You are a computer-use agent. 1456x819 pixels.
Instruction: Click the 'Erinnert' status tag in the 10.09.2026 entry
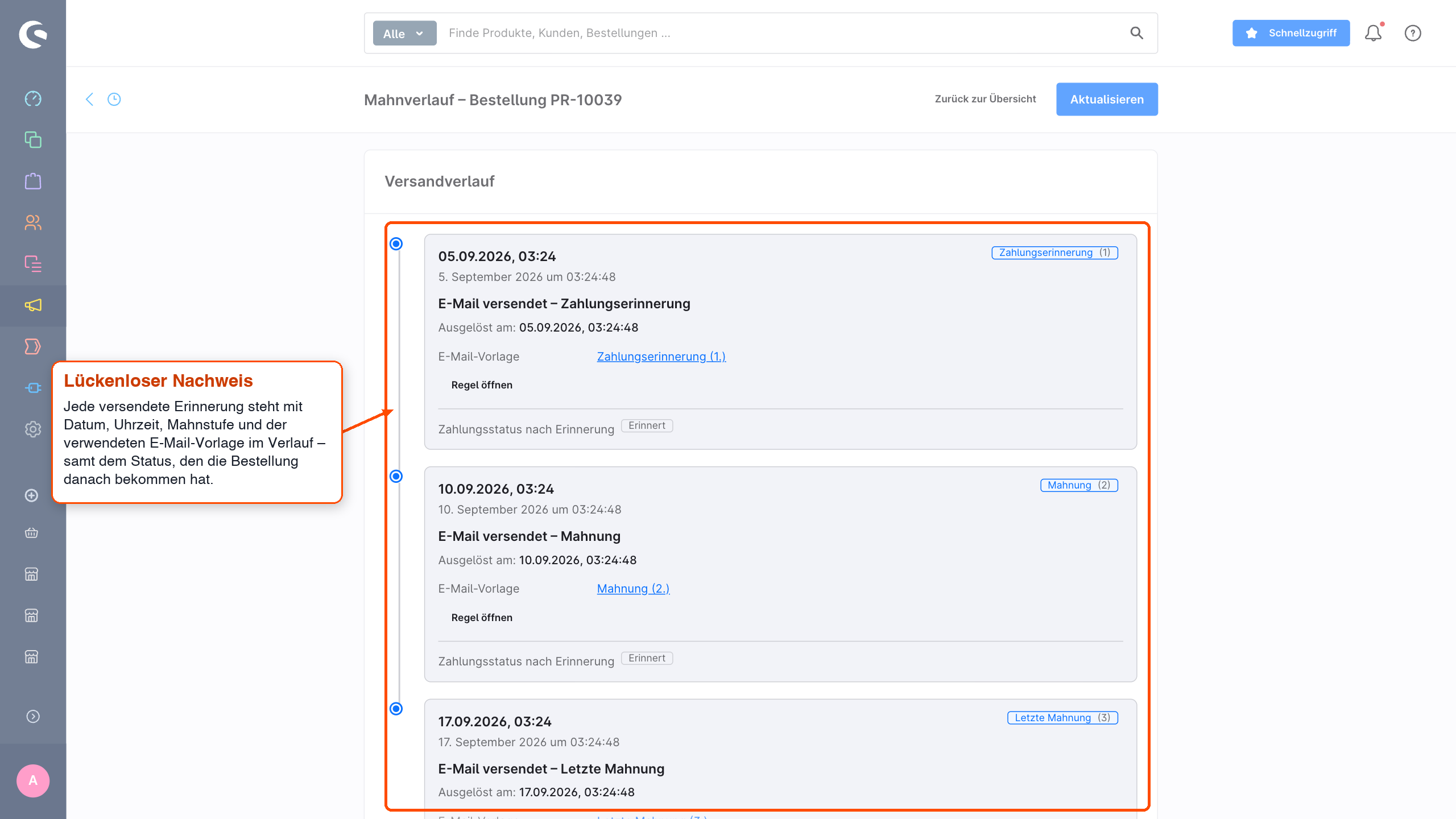pos(647,659)
